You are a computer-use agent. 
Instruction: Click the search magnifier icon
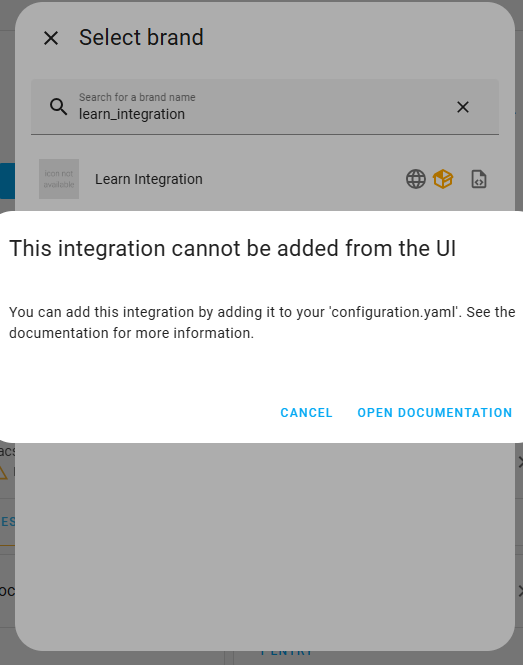click(x=59, y=107)
